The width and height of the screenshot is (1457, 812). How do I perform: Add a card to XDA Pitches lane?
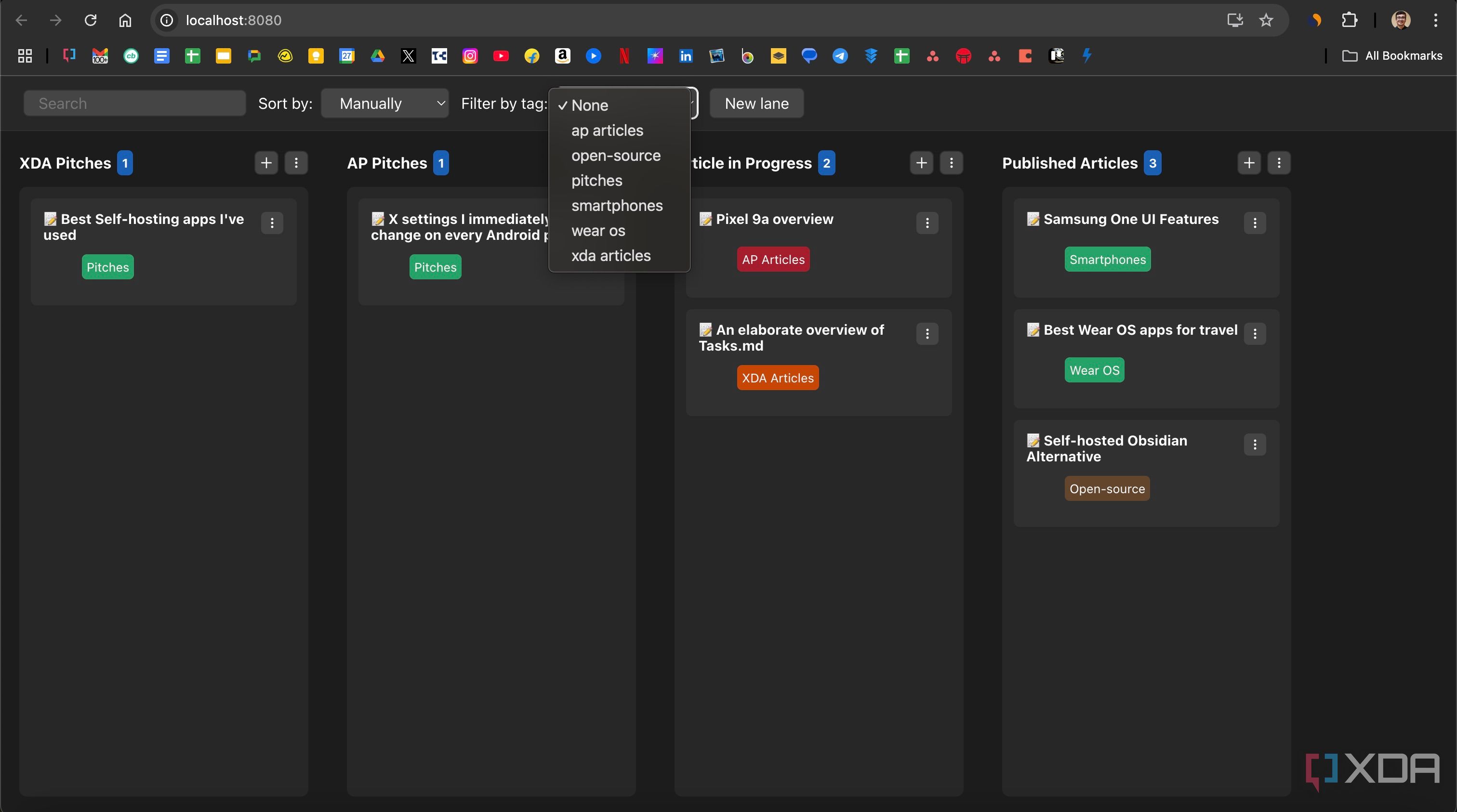(x=266, y=163)
